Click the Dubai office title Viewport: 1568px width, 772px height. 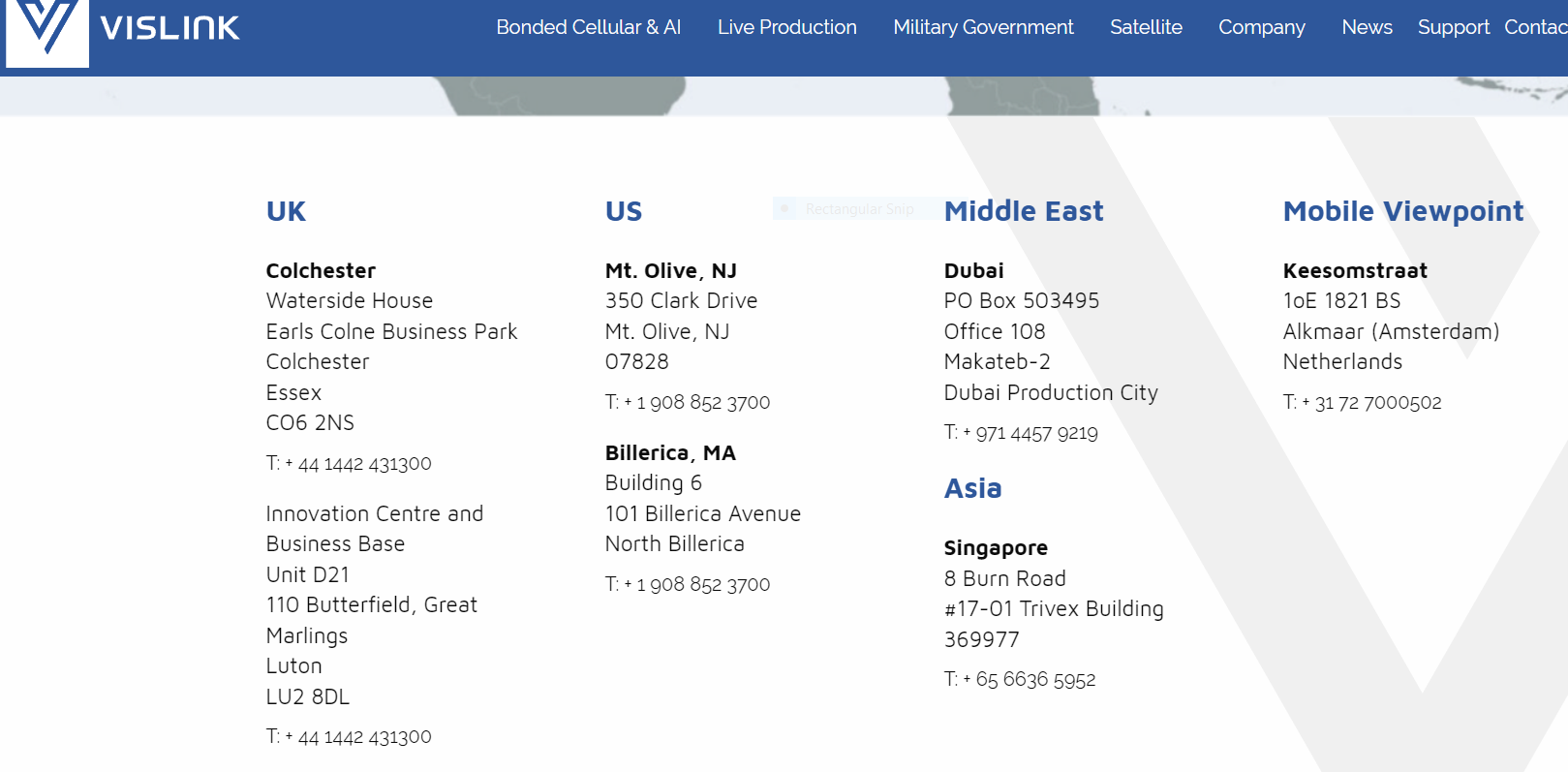coord(974,270)
